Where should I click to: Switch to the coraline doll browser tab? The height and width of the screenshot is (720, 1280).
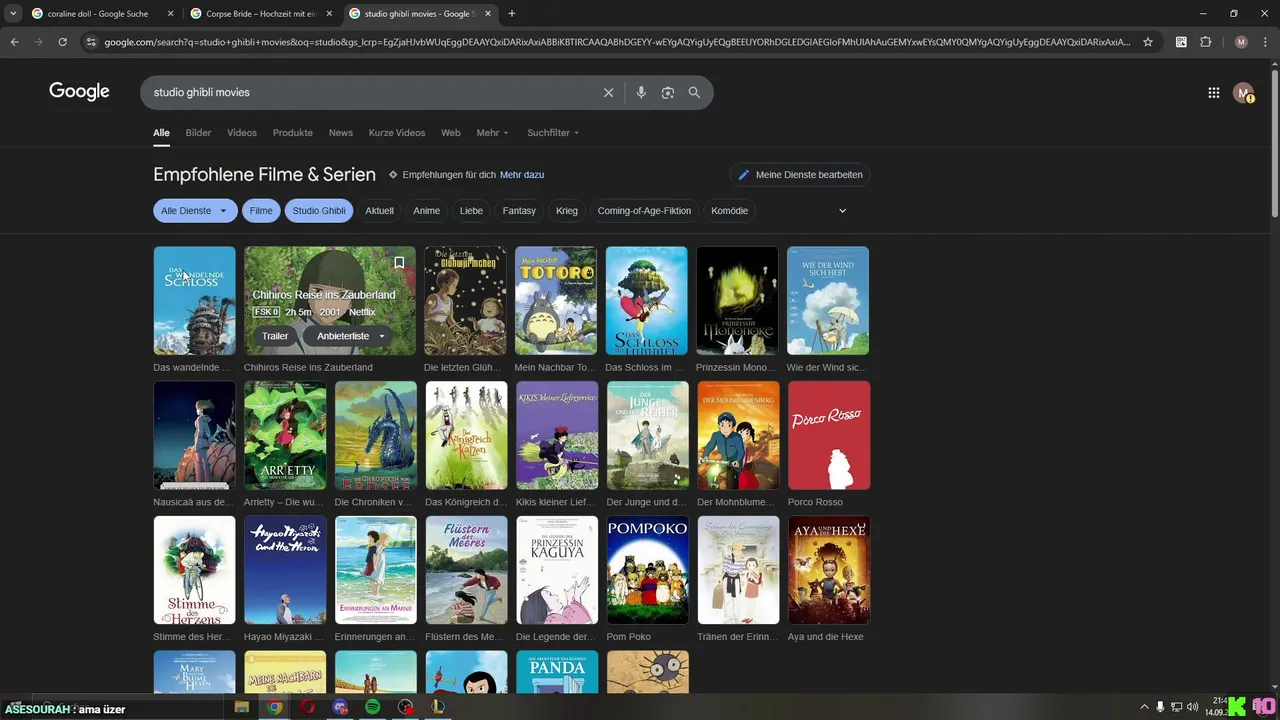click(x=102, y=14)
